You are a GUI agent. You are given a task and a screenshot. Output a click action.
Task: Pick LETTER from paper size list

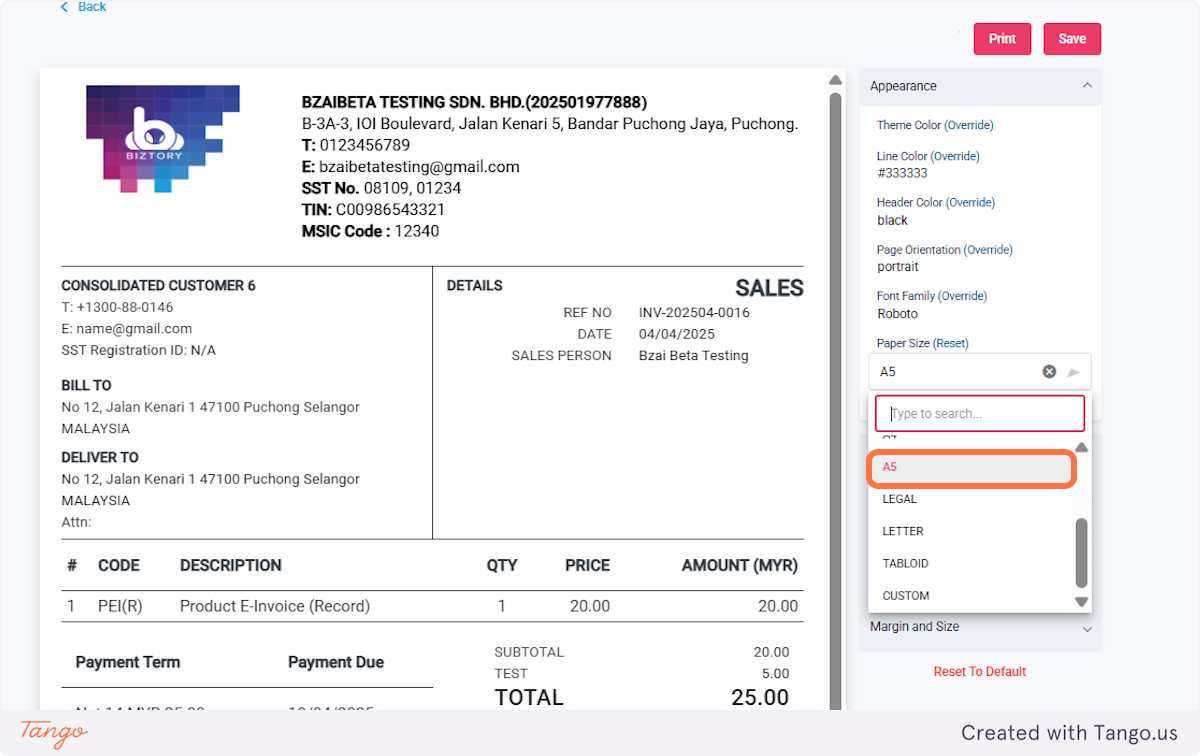903,531
